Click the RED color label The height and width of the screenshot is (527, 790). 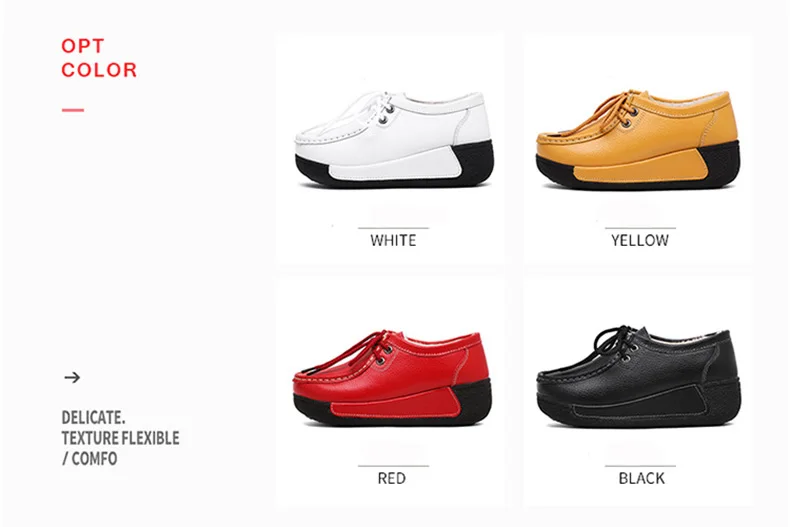(x=391, y=478)
